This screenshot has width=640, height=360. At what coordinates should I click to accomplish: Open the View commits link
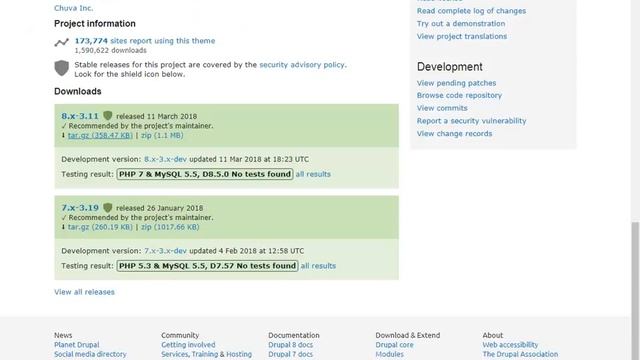[x=442, y=108]
